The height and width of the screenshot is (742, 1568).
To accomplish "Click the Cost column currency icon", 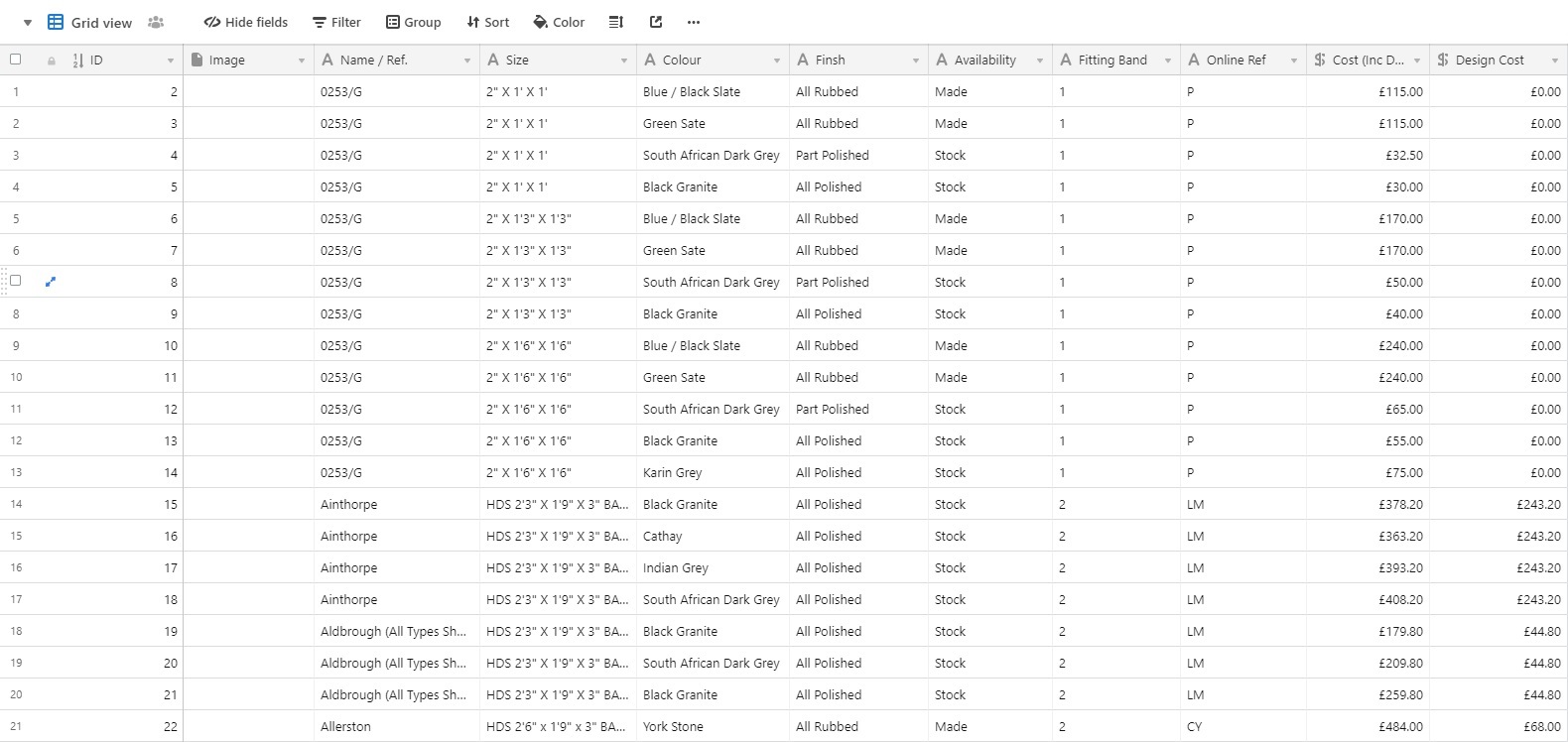I will click(1320, 60).
